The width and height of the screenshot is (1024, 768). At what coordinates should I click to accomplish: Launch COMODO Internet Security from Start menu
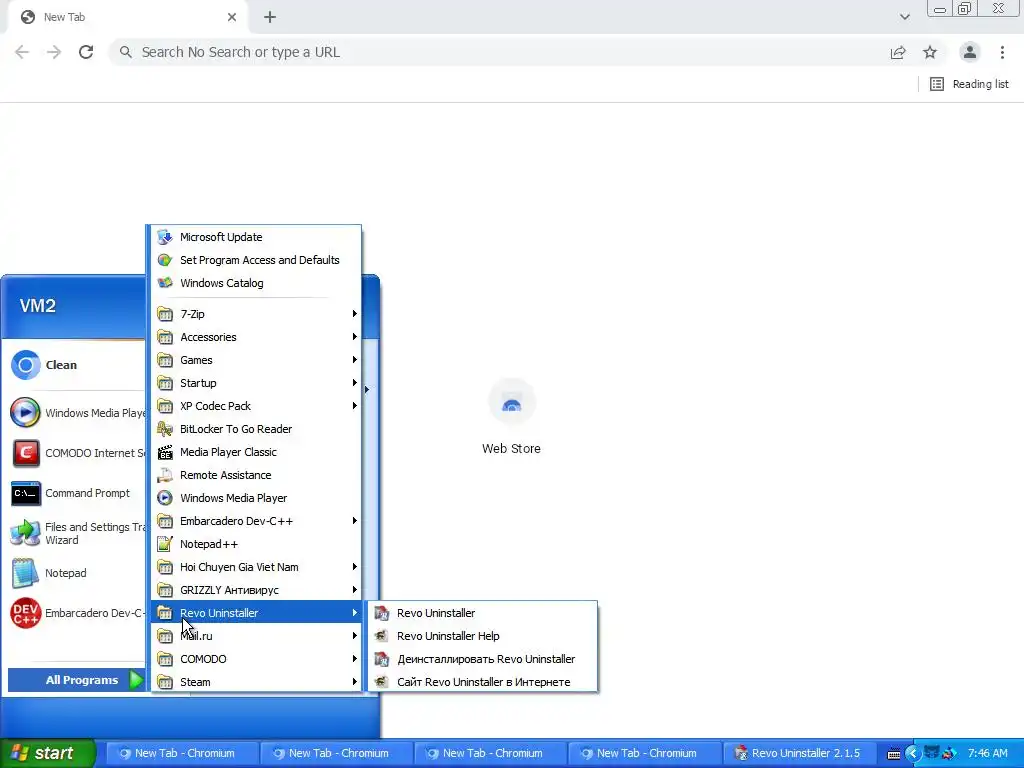(x=76, y=453)
